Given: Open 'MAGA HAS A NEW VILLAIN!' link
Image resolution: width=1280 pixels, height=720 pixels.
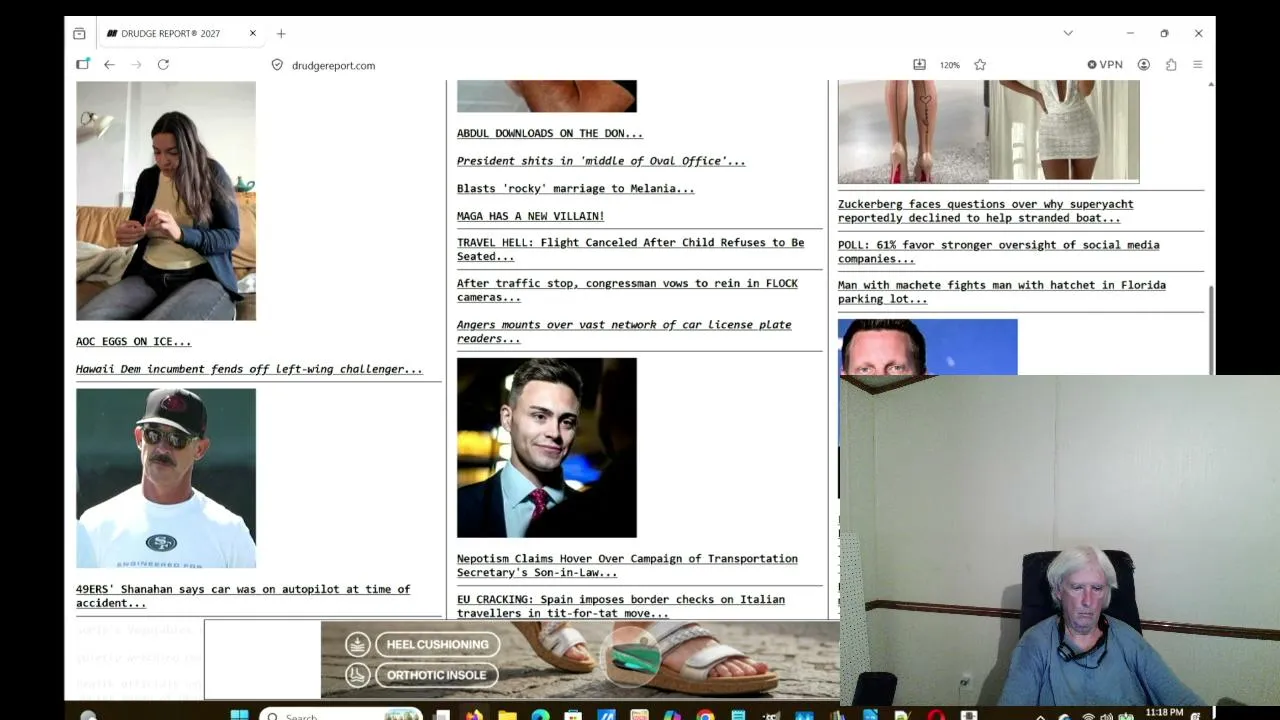Looking at the screenshot, I should click(530, 216).
